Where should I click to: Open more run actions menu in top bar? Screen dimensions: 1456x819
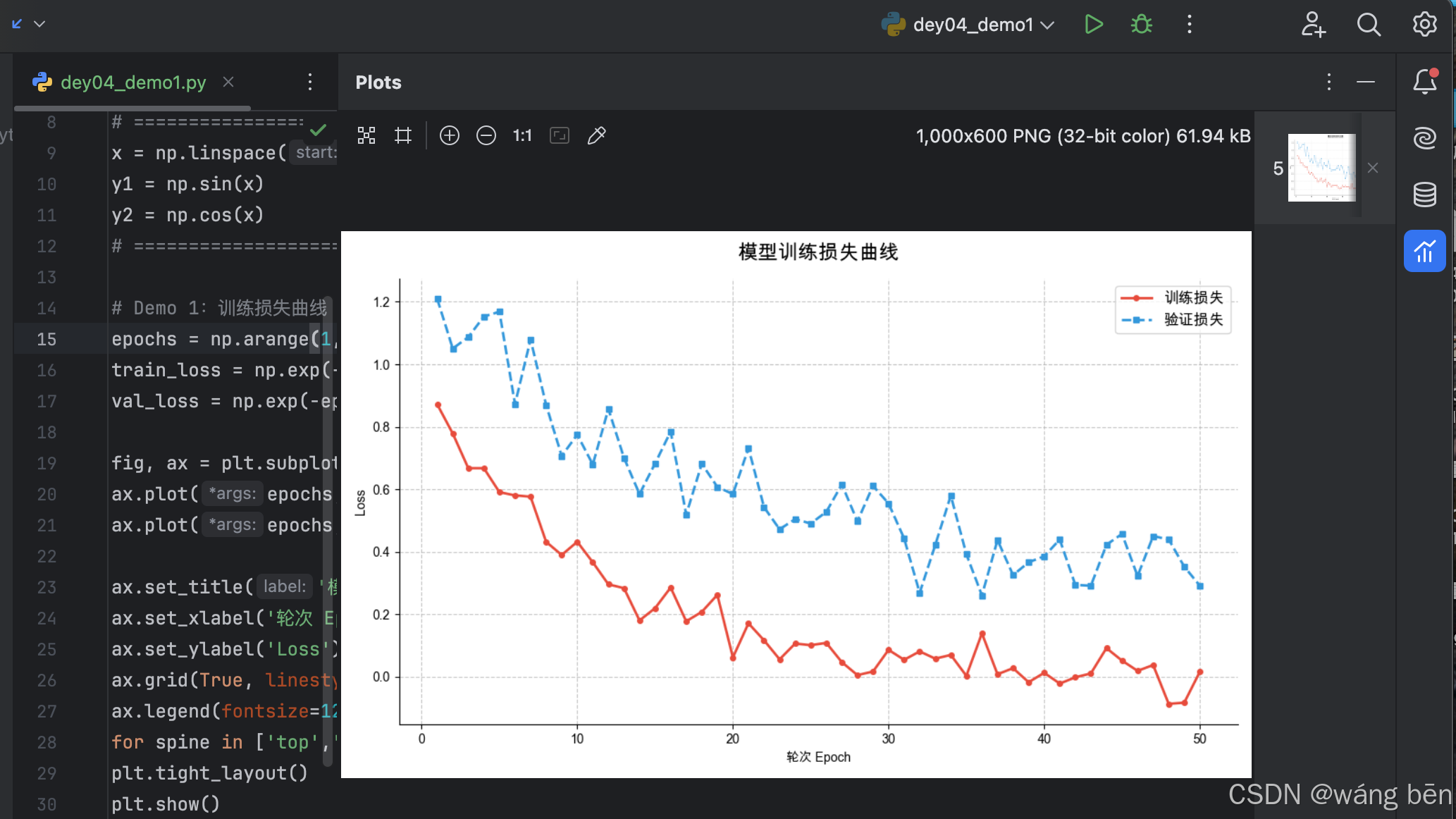coord(1189,25)
